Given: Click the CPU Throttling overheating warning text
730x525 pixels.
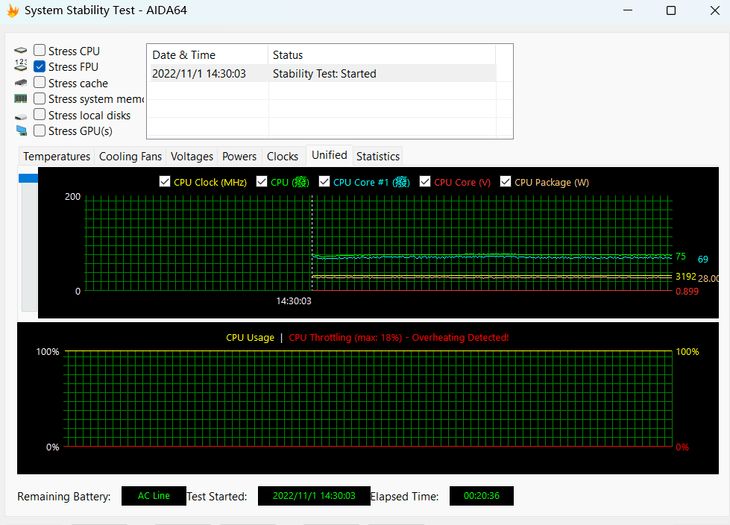Looking at the screenshot, I should (399, 337).
